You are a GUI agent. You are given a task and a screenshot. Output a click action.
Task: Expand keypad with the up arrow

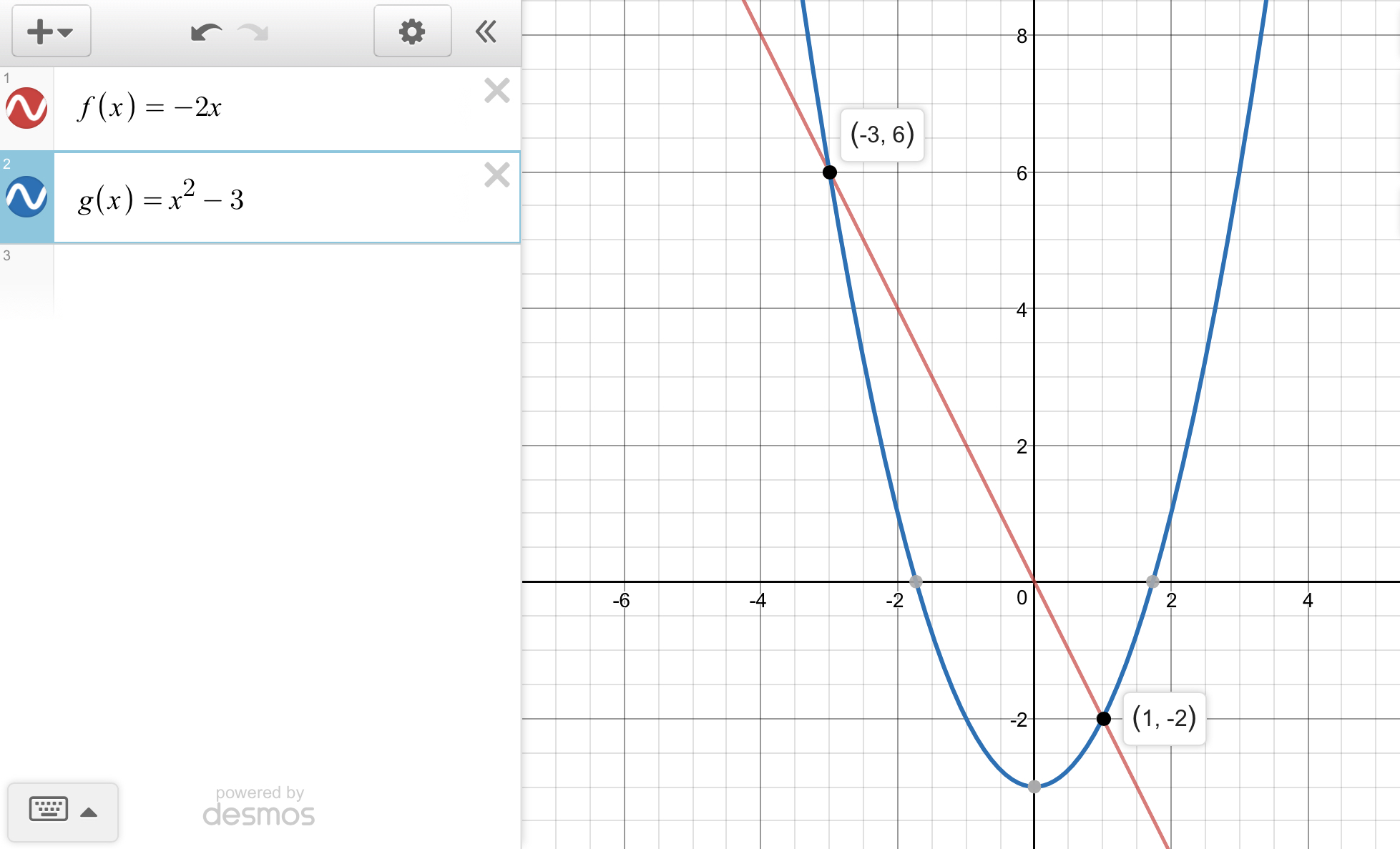click(89, 812)
